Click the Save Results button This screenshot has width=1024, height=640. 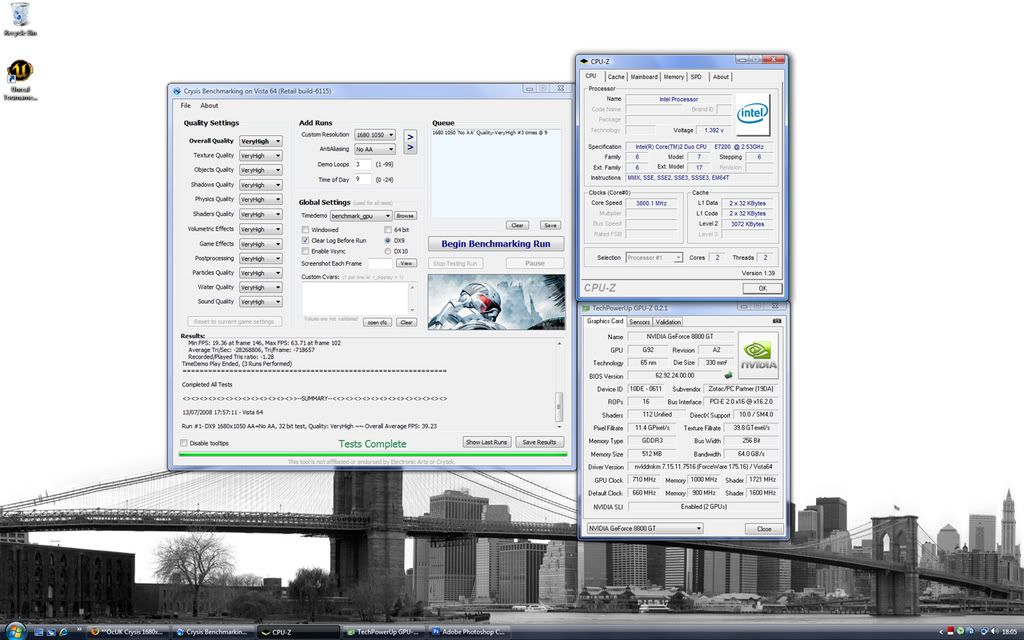pyautogui.click(x=539, y=442)
